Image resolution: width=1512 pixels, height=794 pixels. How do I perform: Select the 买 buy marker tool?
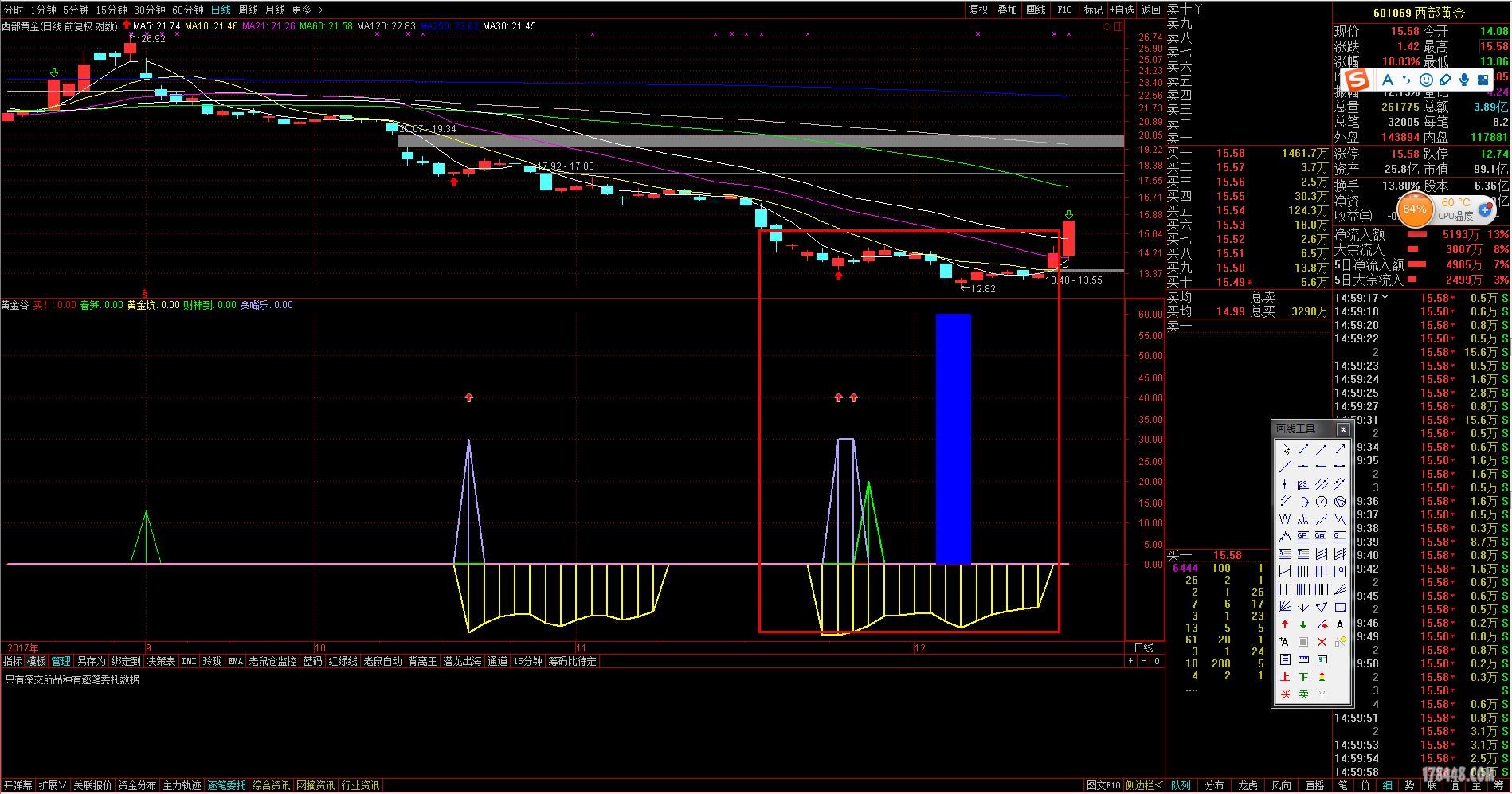point(1285,694)
